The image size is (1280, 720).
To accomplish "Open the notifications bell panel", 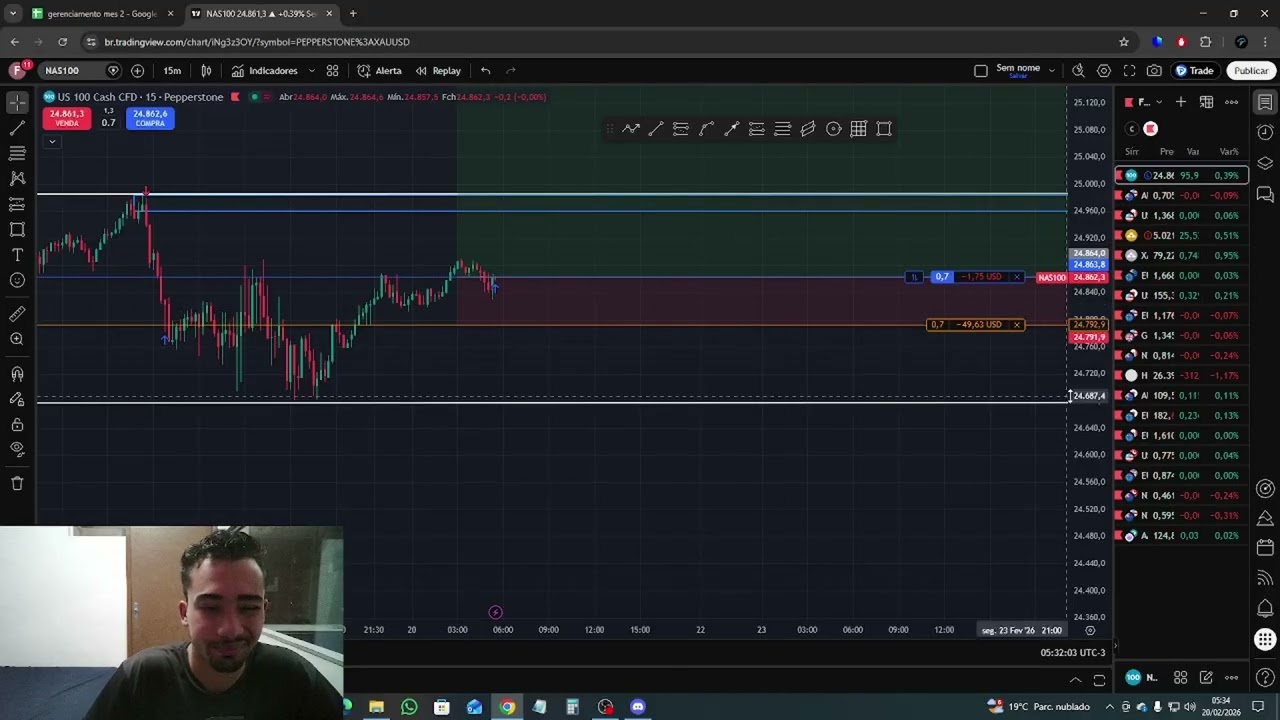I will pyautogui.click(x=1265, y=609).
